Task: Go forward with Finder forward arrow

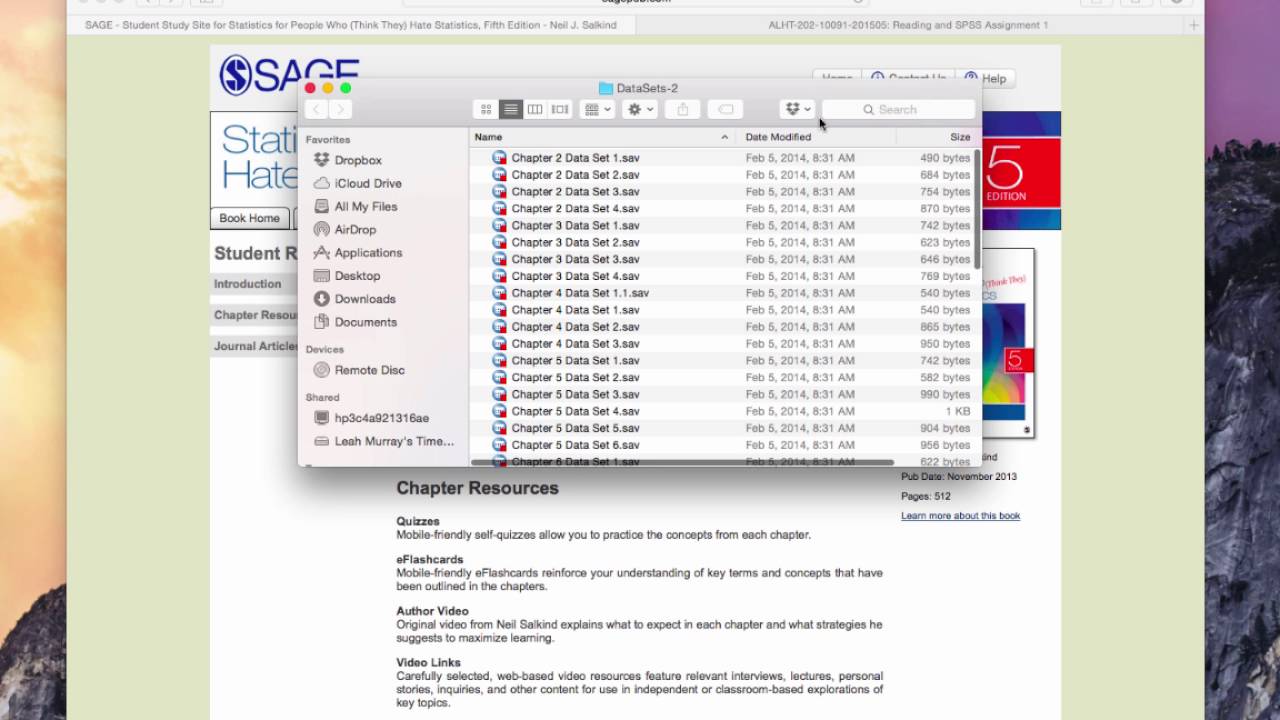Action: 340,109
